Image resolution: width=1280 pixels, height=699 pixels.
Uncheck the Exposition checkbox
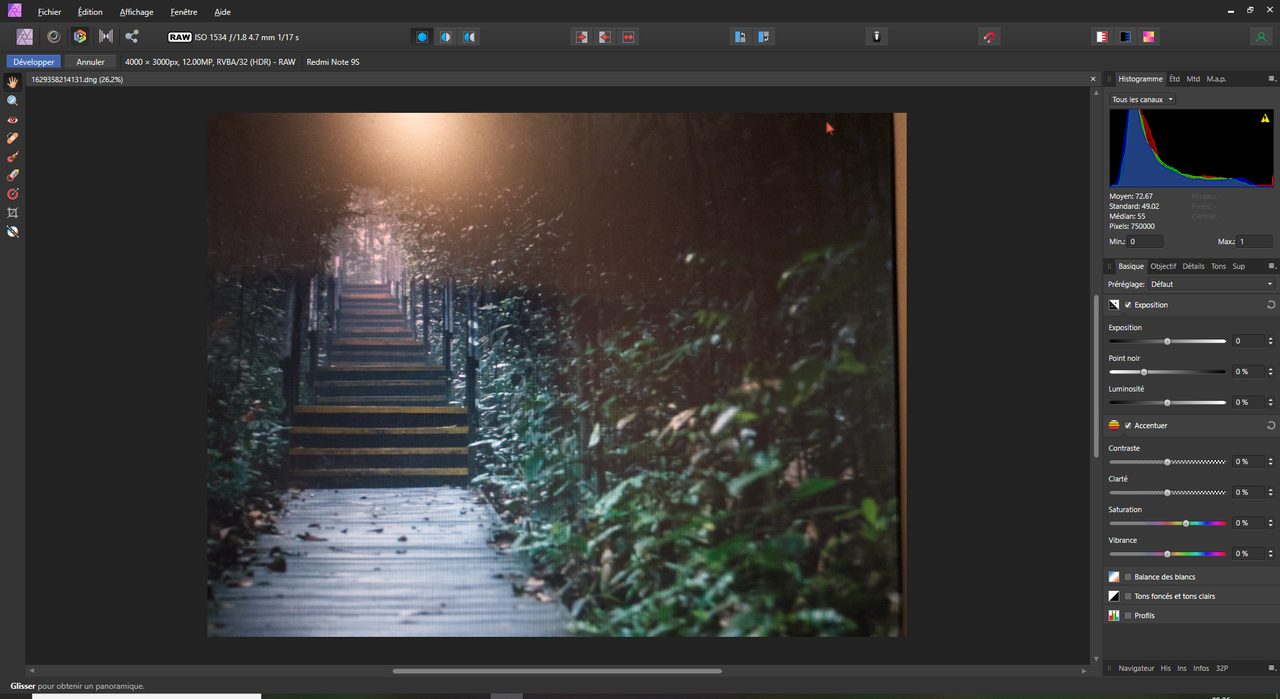[1128, 305]
